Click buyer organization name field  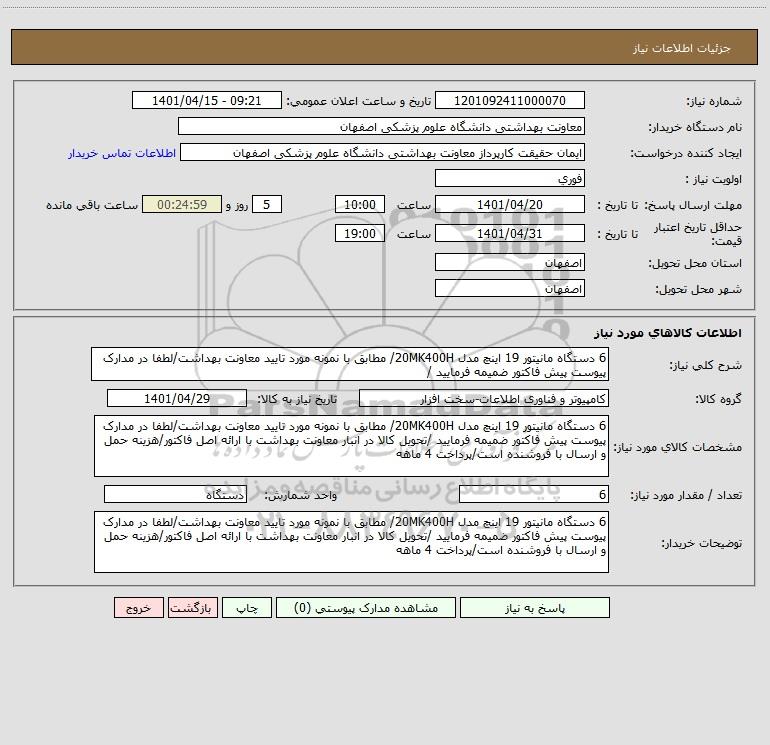tap(381, 127)
